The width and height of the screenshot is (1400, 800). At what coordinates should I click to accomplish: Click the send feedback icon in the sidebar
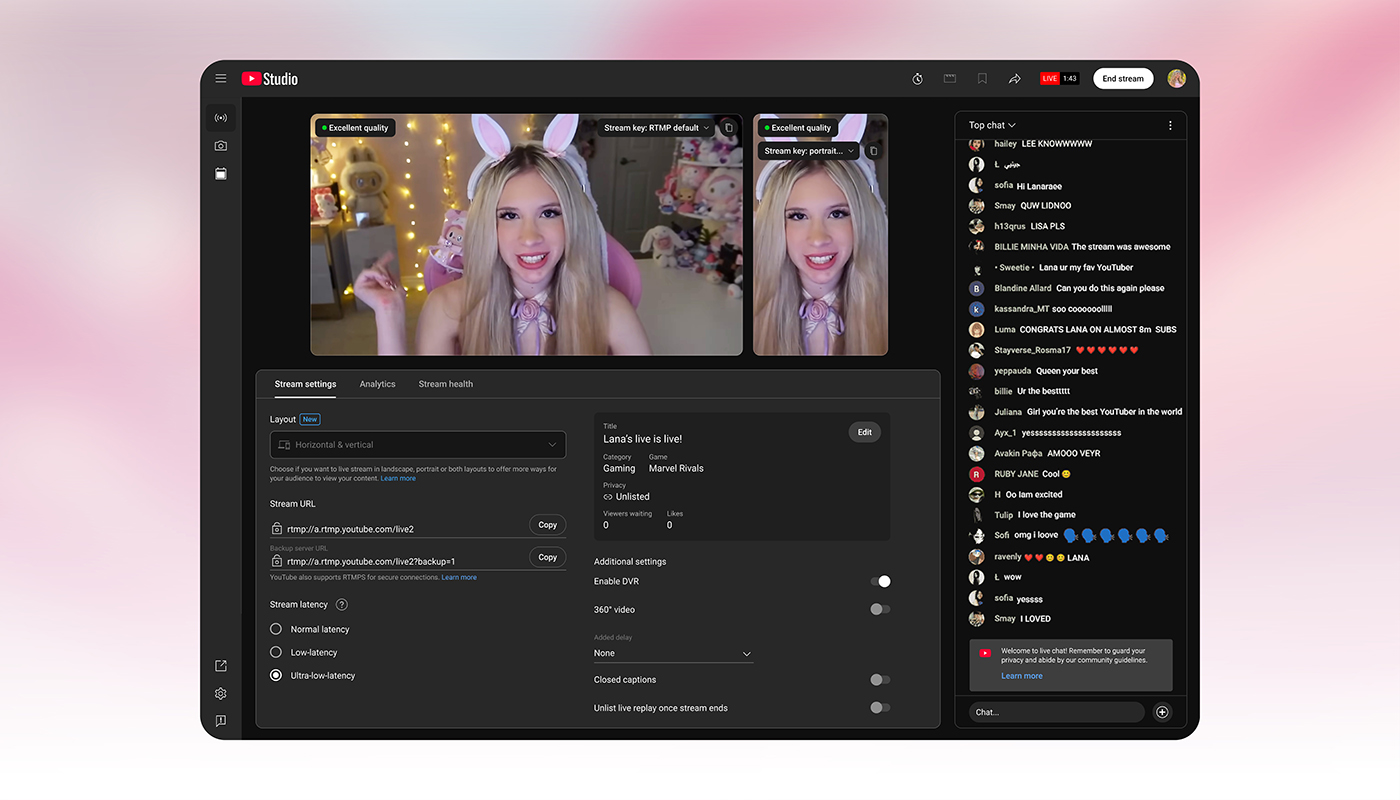tap(220, 720)
